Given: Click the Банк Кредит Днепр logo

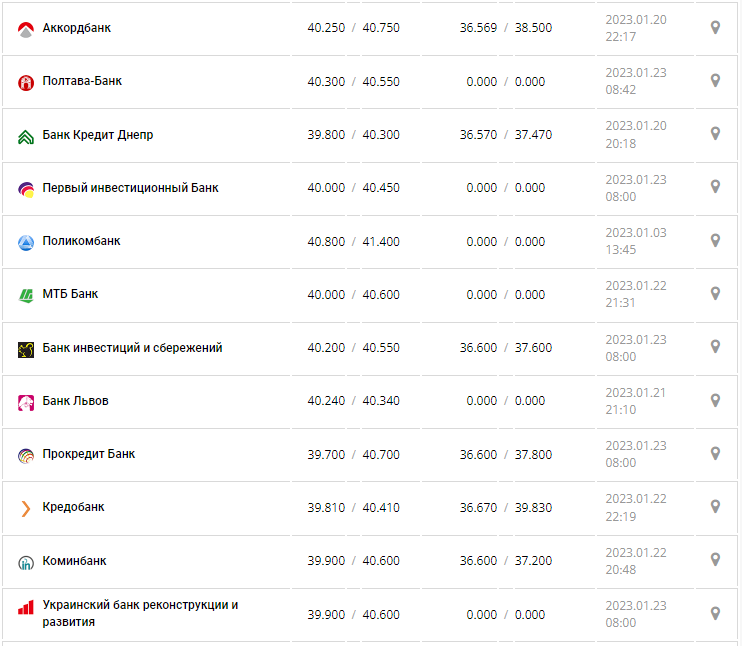Looking at the screenshot, I should (26, 136).
